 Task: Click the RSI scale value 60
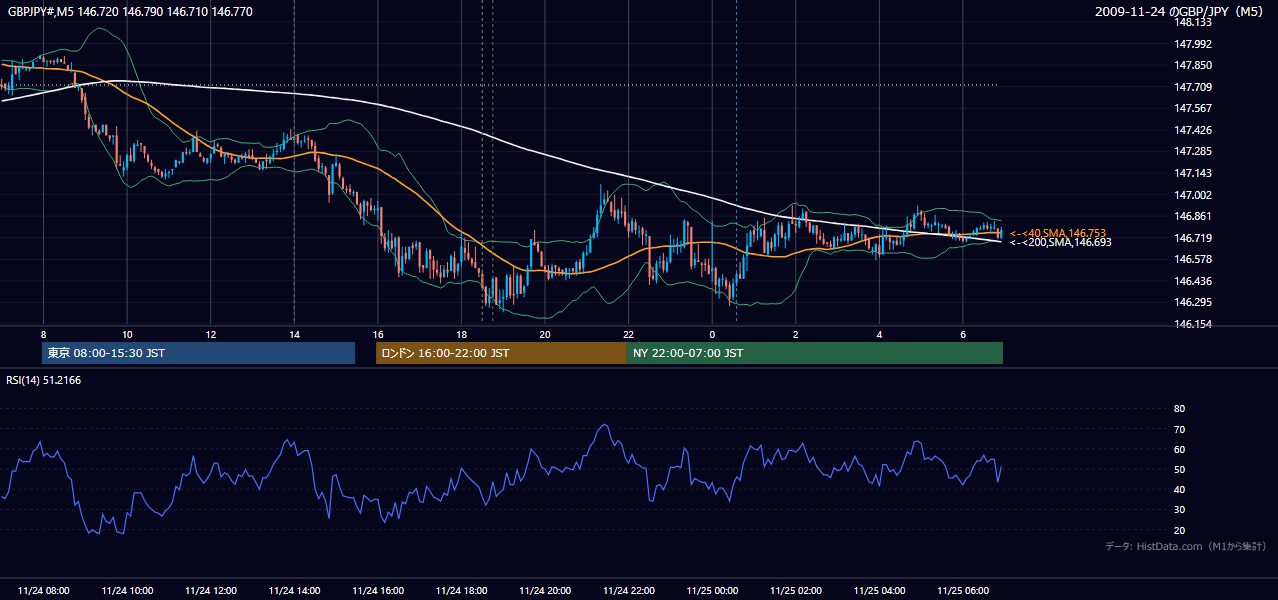point(1179,449)
